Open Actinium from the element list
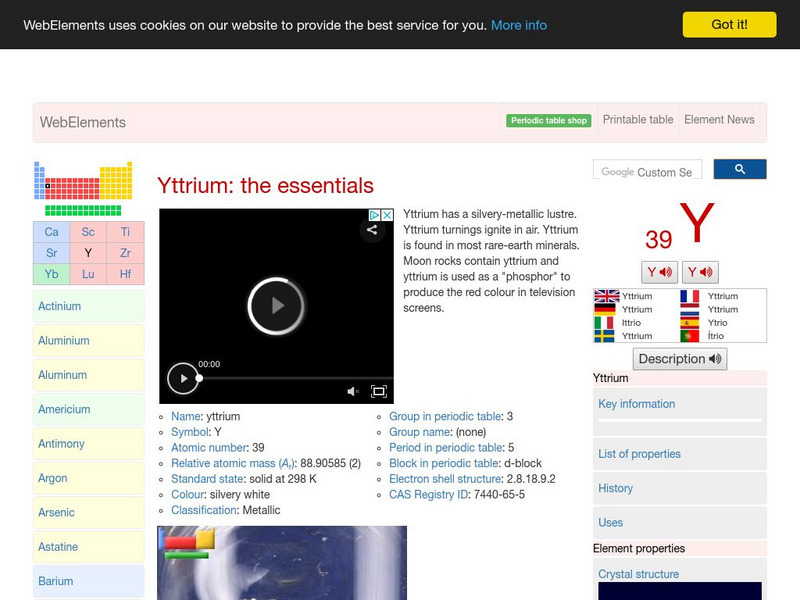The height and width of the screenshot is (600, 800). coord(89,306)
